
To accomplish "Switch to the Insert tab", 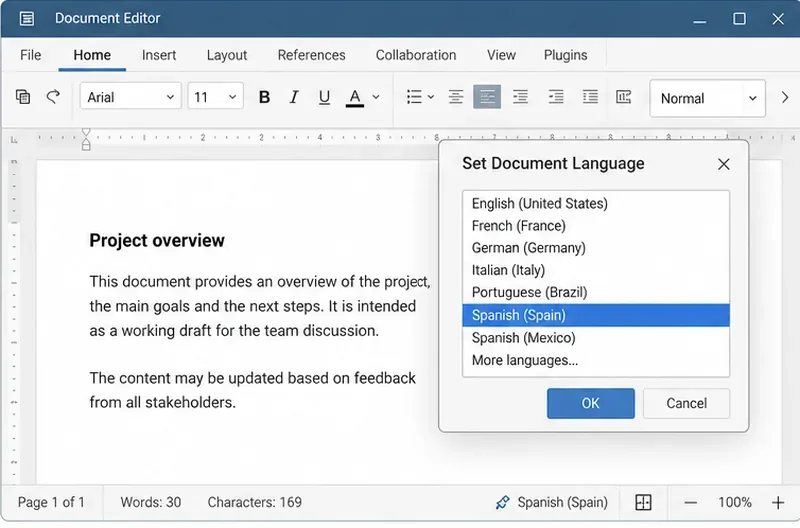I will [159, 55].
